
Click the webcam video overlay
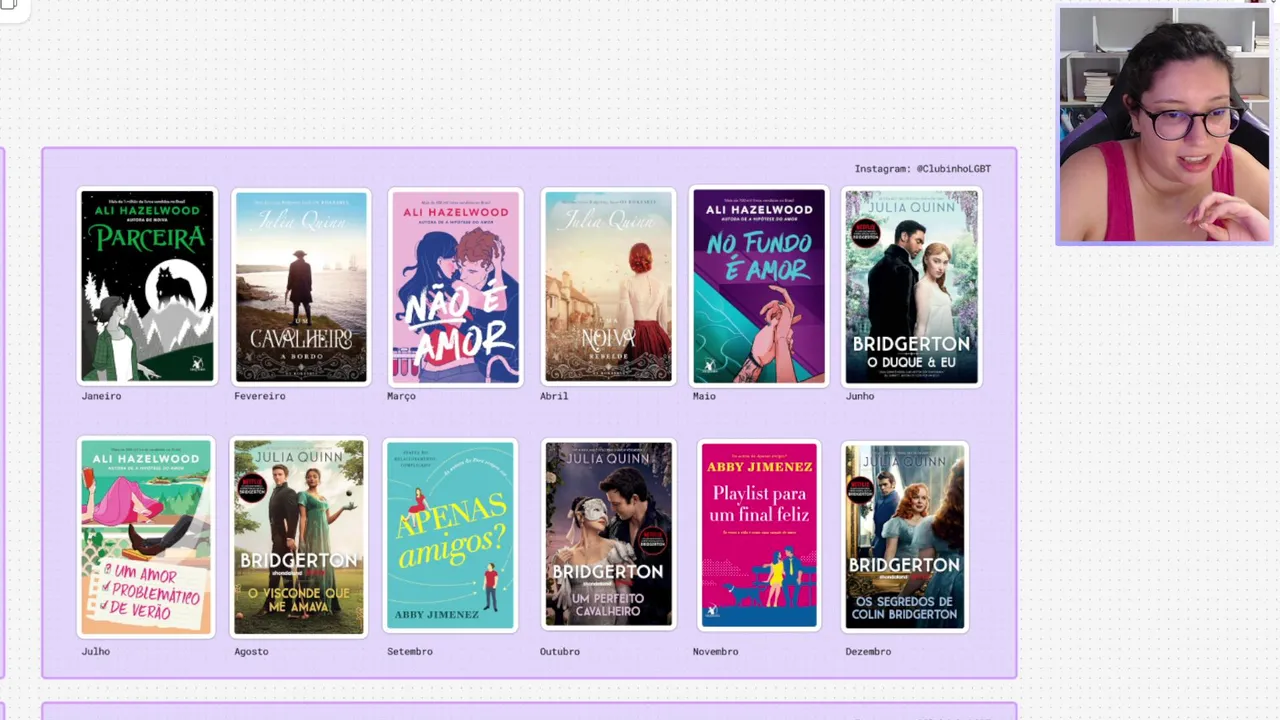(1164, 125)
